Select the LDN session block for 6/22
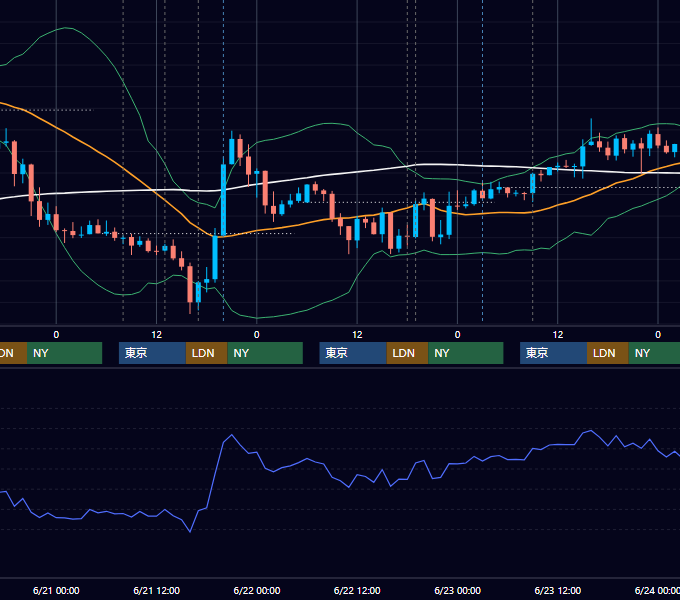Viewport: 680px width, 600px height. tap(407, 353)
